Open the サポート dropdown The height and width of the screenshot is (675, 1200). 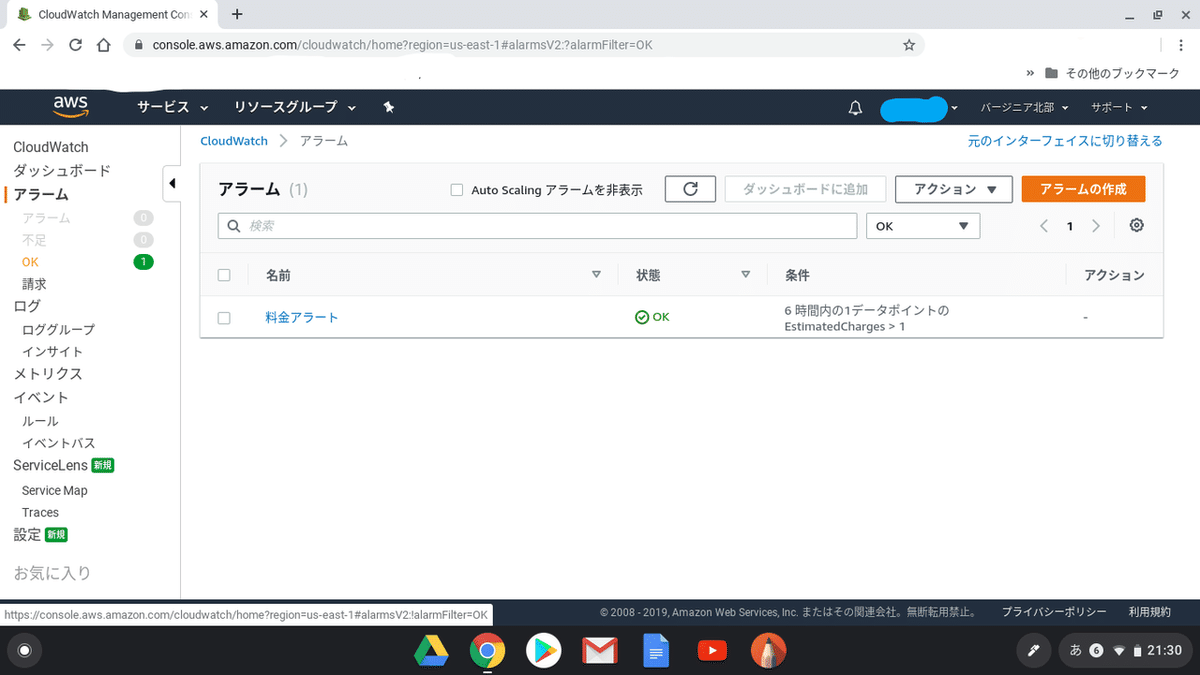pyautogui.click(x=1119, y=108)
